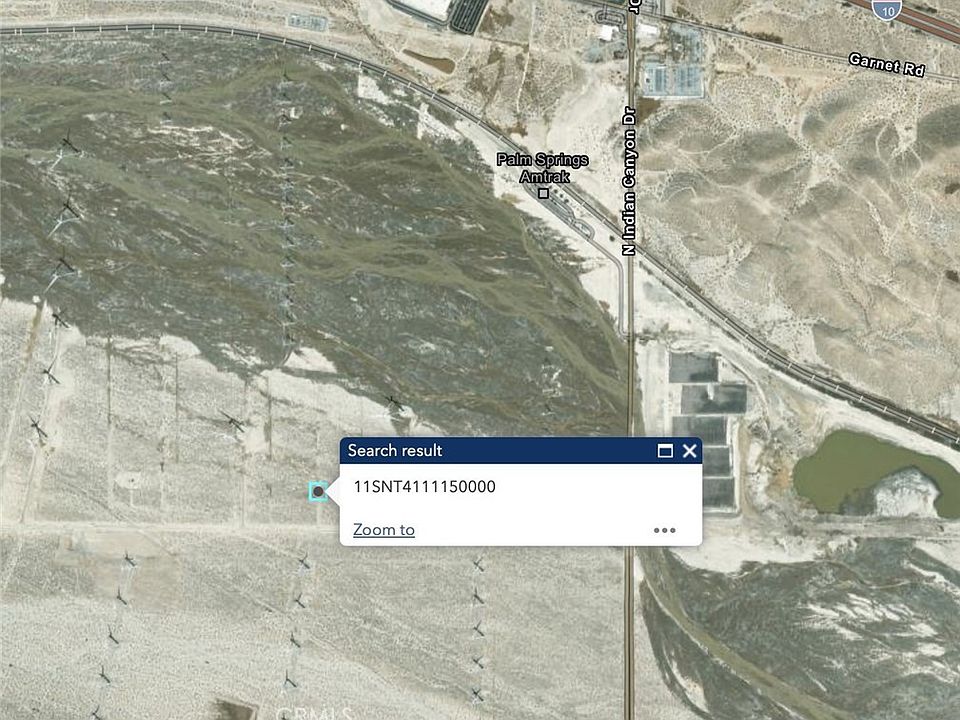Screen dimensions: 960x720
Task: Click the Search result popup title bar
Action: click(x=496, y=451)
